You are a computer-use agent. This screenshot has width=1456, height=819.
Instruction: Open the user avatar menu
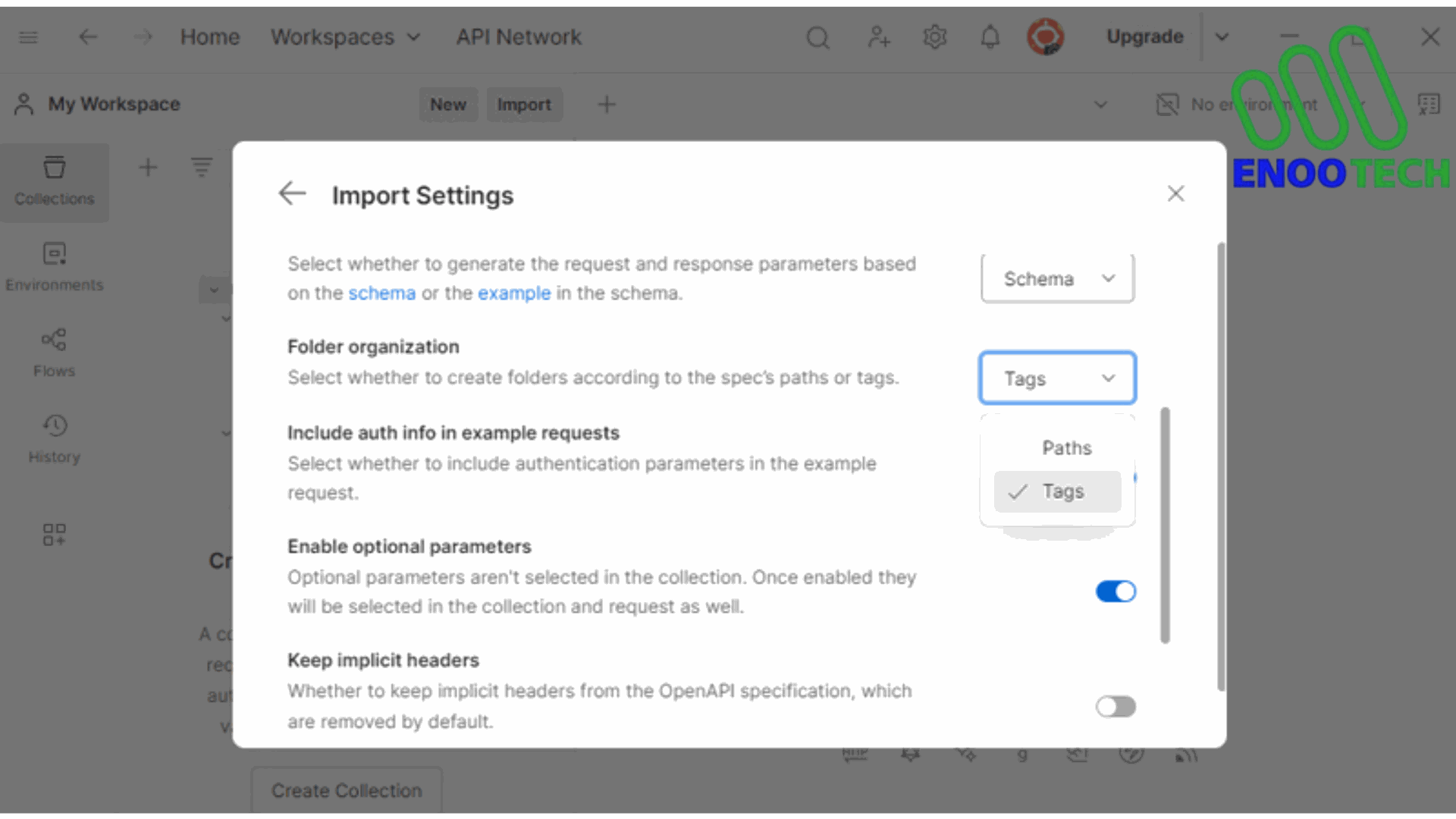pos(1046,37)
